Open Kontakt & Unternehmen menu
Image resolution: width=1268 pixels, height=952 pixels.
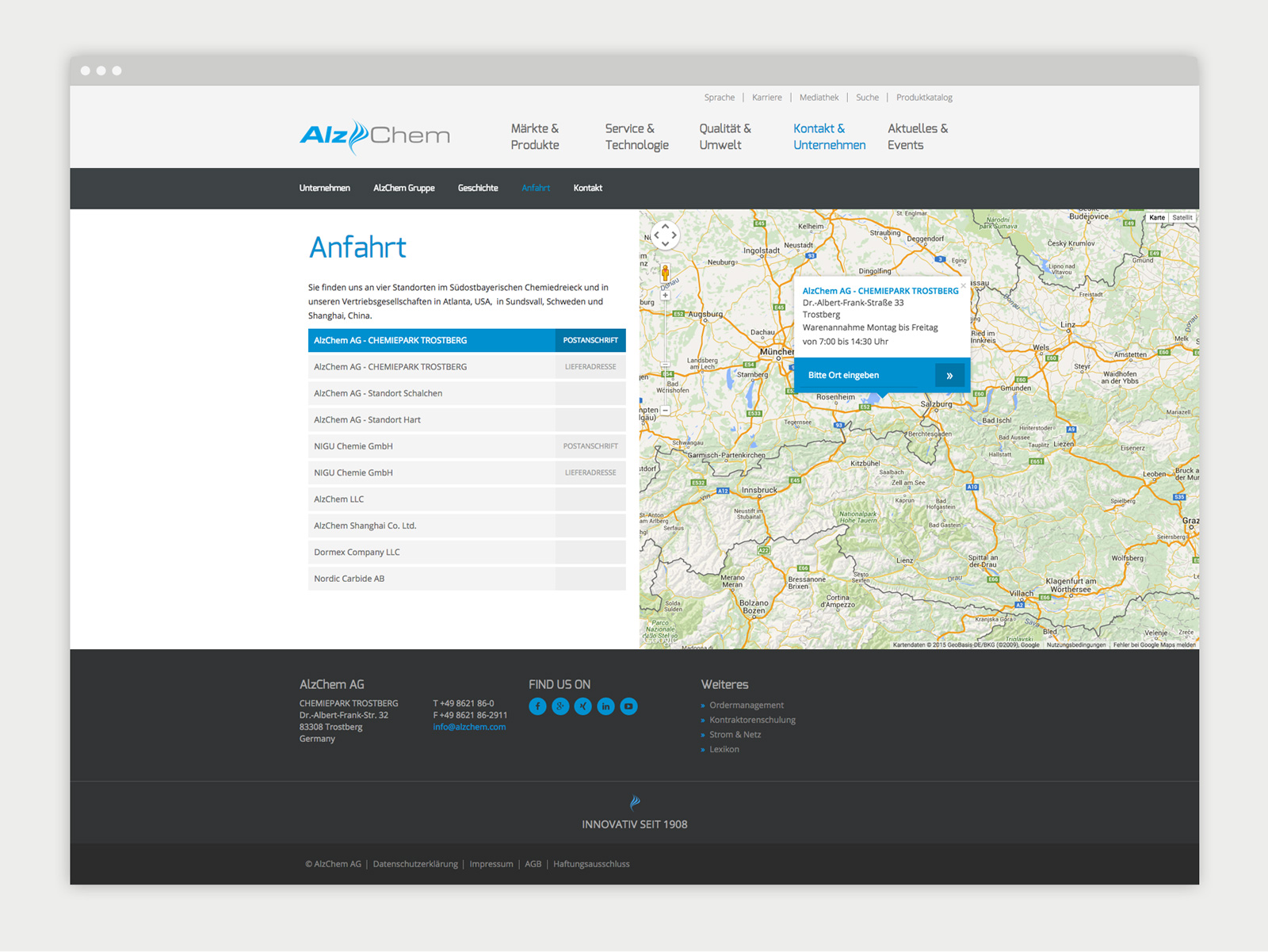point(830,136)
